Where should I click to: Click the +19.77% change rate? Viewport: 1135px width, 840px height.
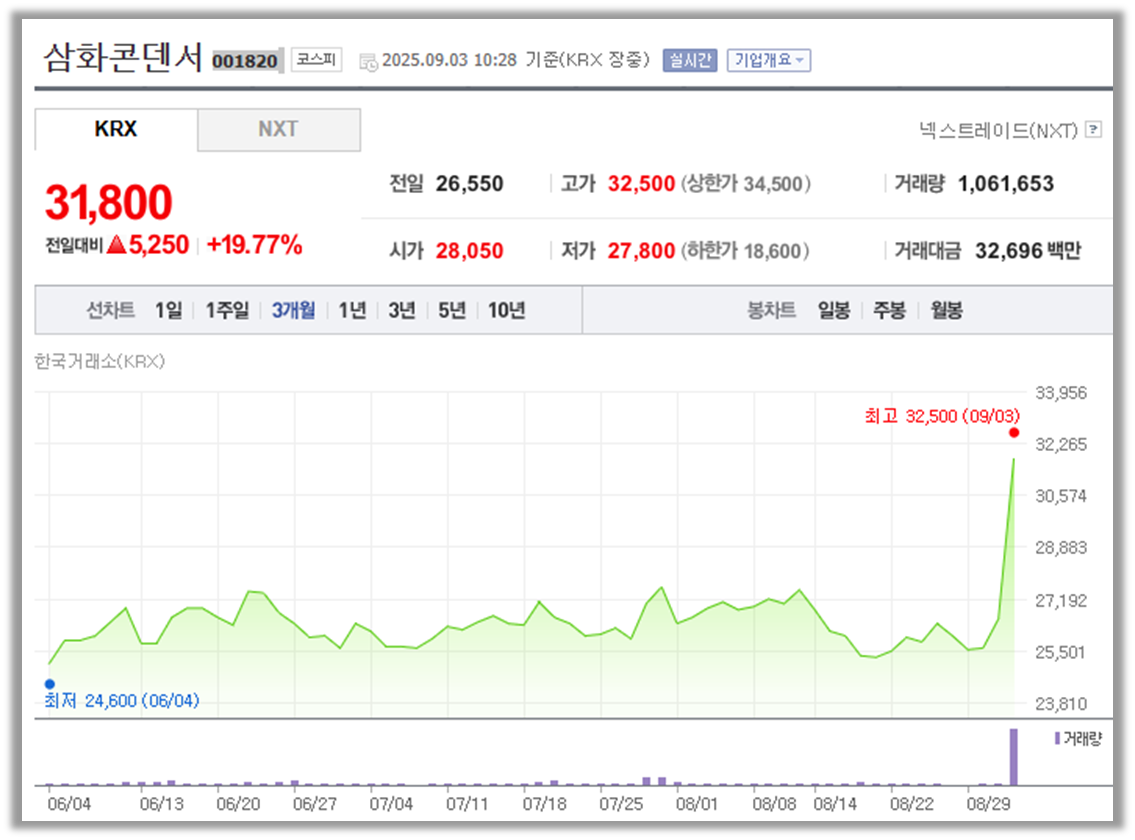pos(254,245)
